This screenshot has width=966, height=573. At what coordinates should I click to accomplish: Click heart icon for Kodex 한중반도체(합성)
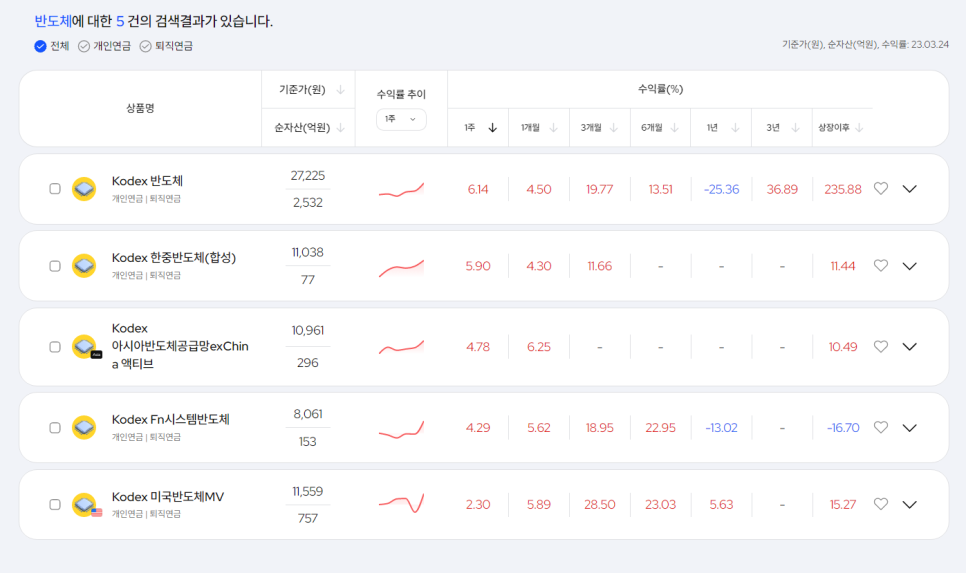coord(880,266)
